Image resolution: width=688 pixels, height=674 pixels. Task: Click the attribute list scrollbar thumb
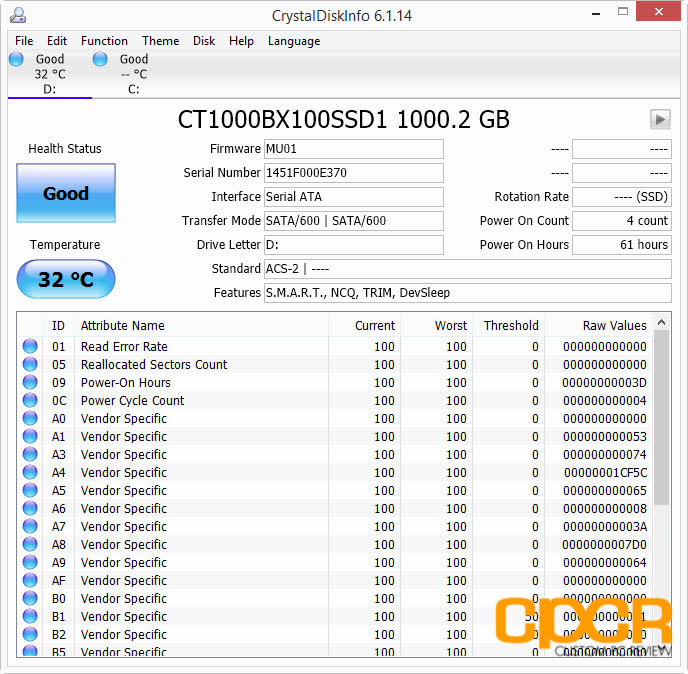661,418
